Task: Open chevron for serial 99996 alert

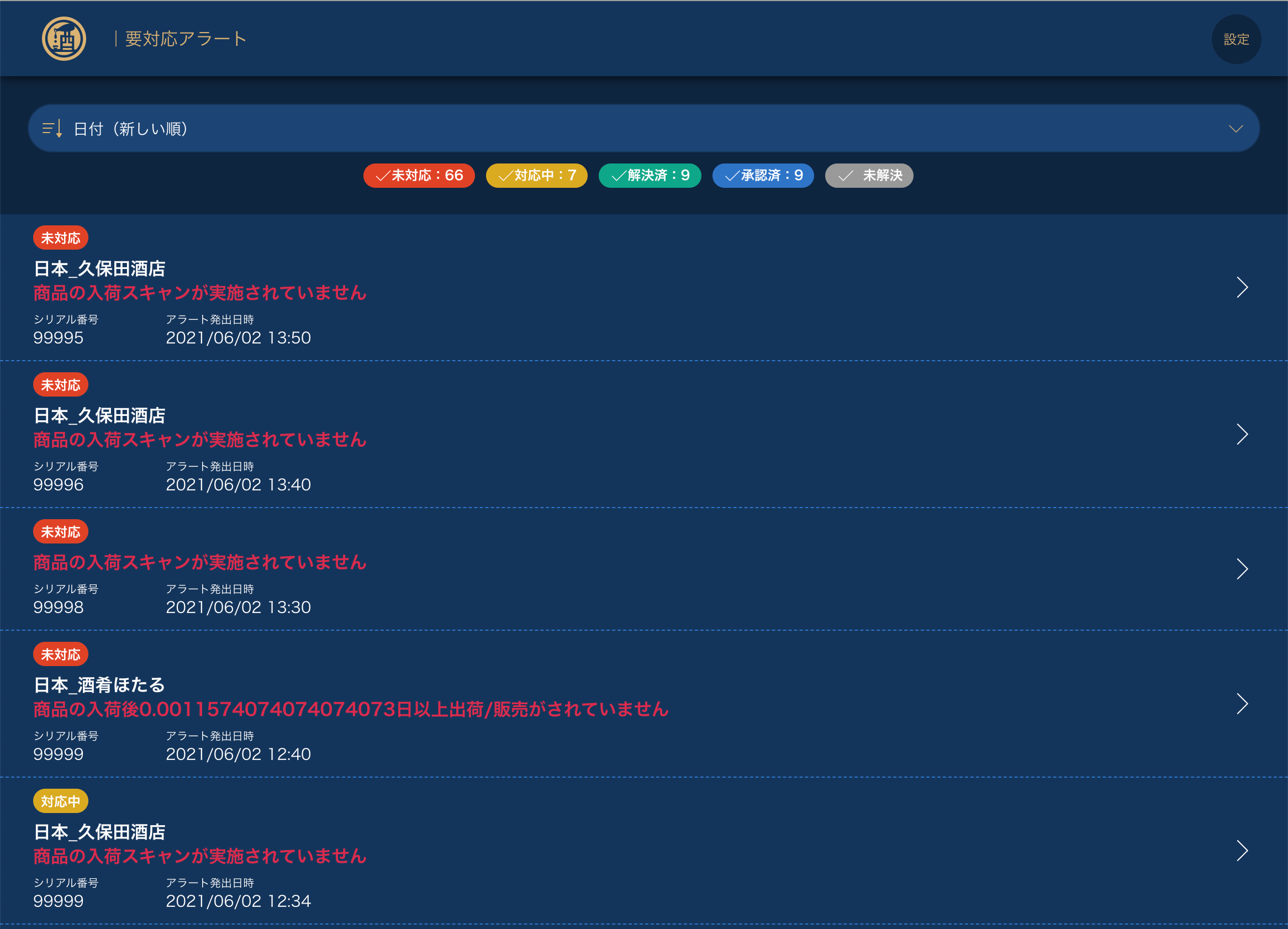Action: pyautogui.click(x=1242, y=435)
